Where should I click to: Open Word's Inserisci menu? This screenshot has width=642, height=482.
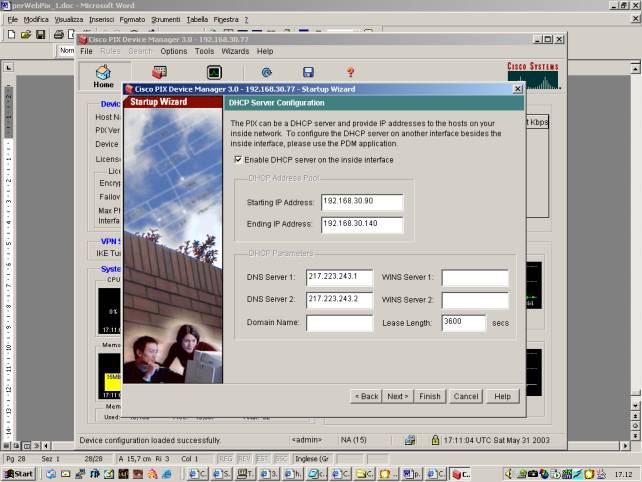coord(102,19)
